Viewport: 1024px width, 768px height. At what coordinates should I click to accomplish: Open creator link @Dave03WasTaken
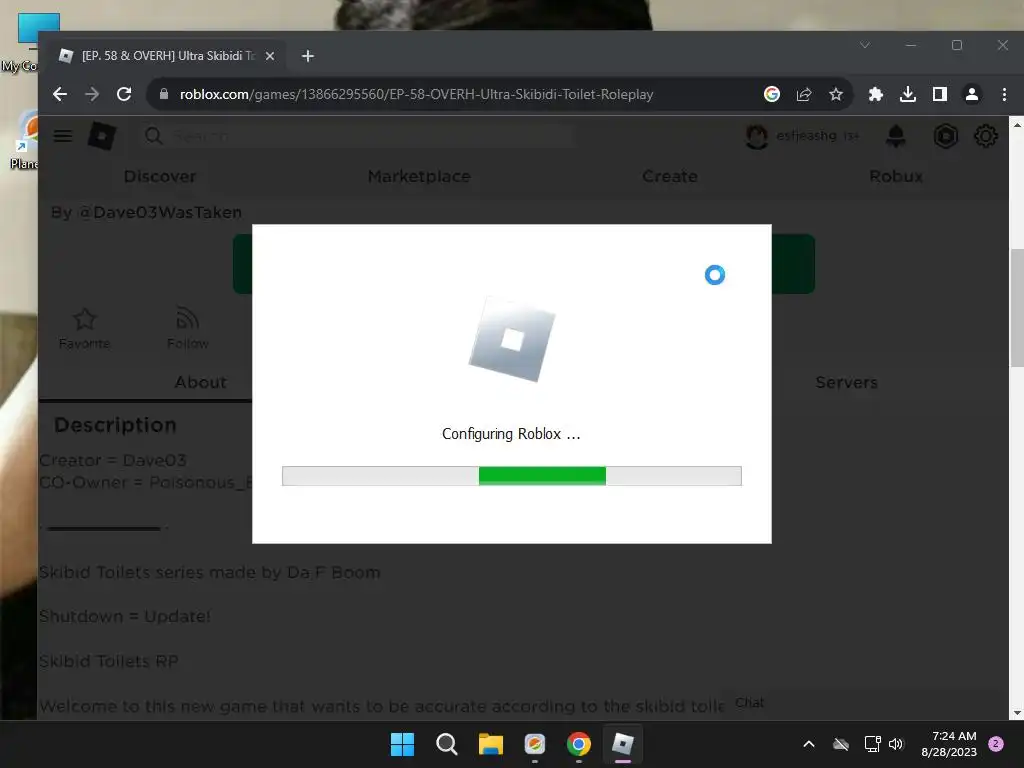[160, 213]
